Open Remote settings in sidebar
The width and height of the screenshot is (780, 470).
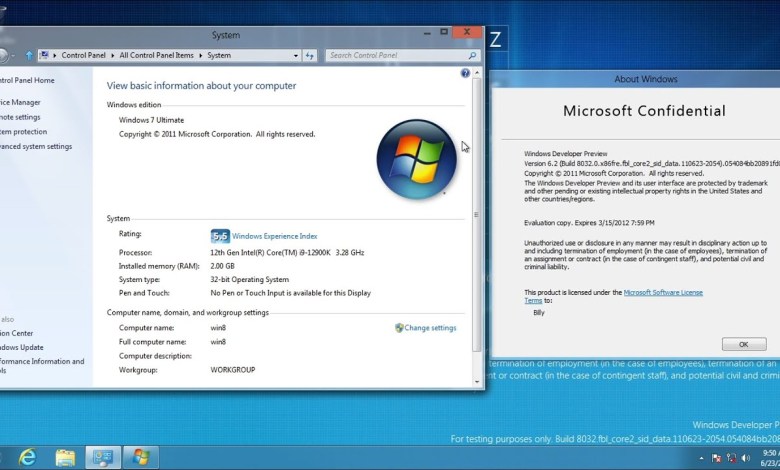pos(20,117)
